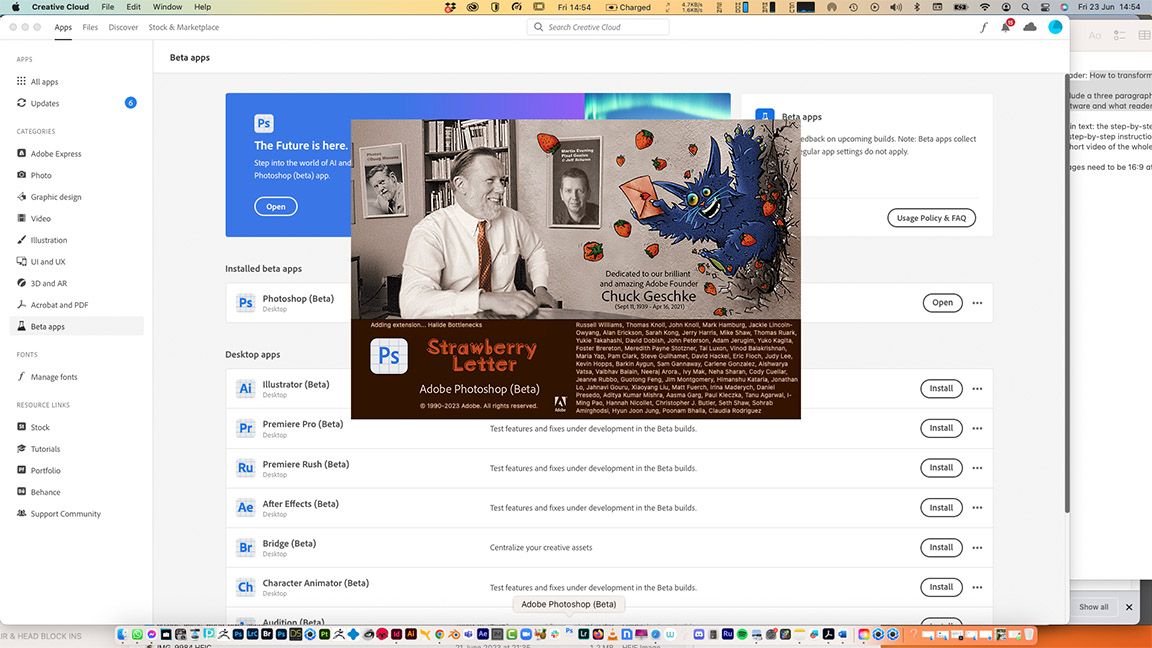Open the Window menu in the menu bar

(x=167, y=7)
